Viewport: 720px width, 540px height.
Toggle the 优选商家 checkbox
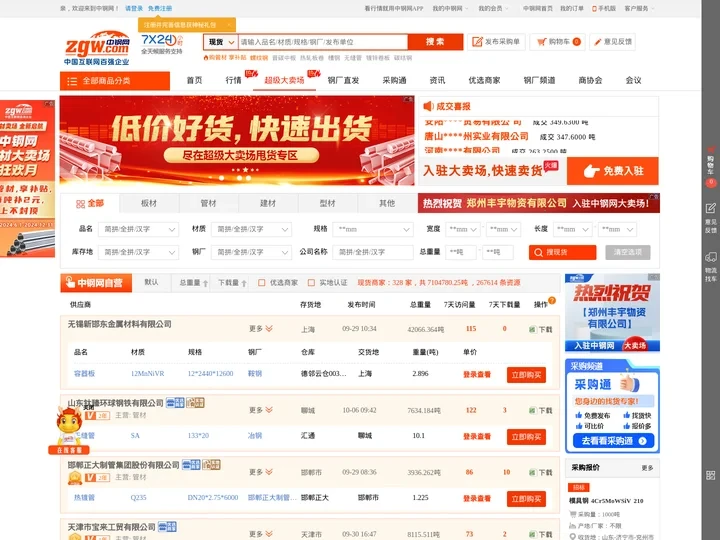coord(262,283)
